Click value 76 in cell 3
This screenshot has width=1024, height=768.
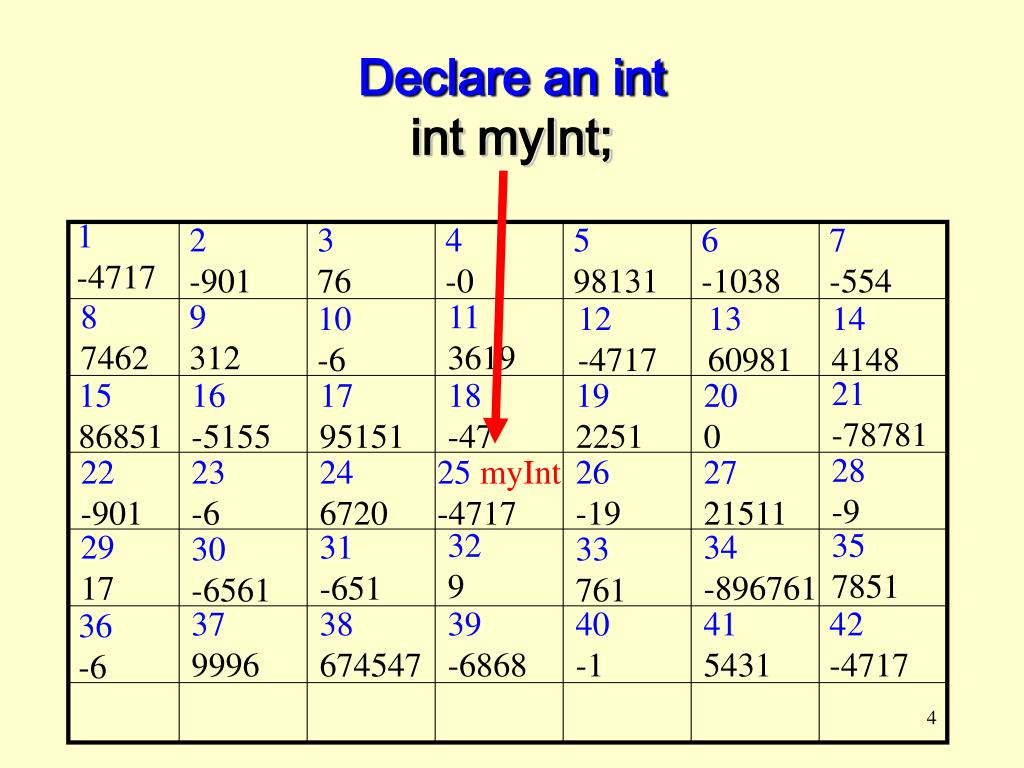tap(334, 281)
